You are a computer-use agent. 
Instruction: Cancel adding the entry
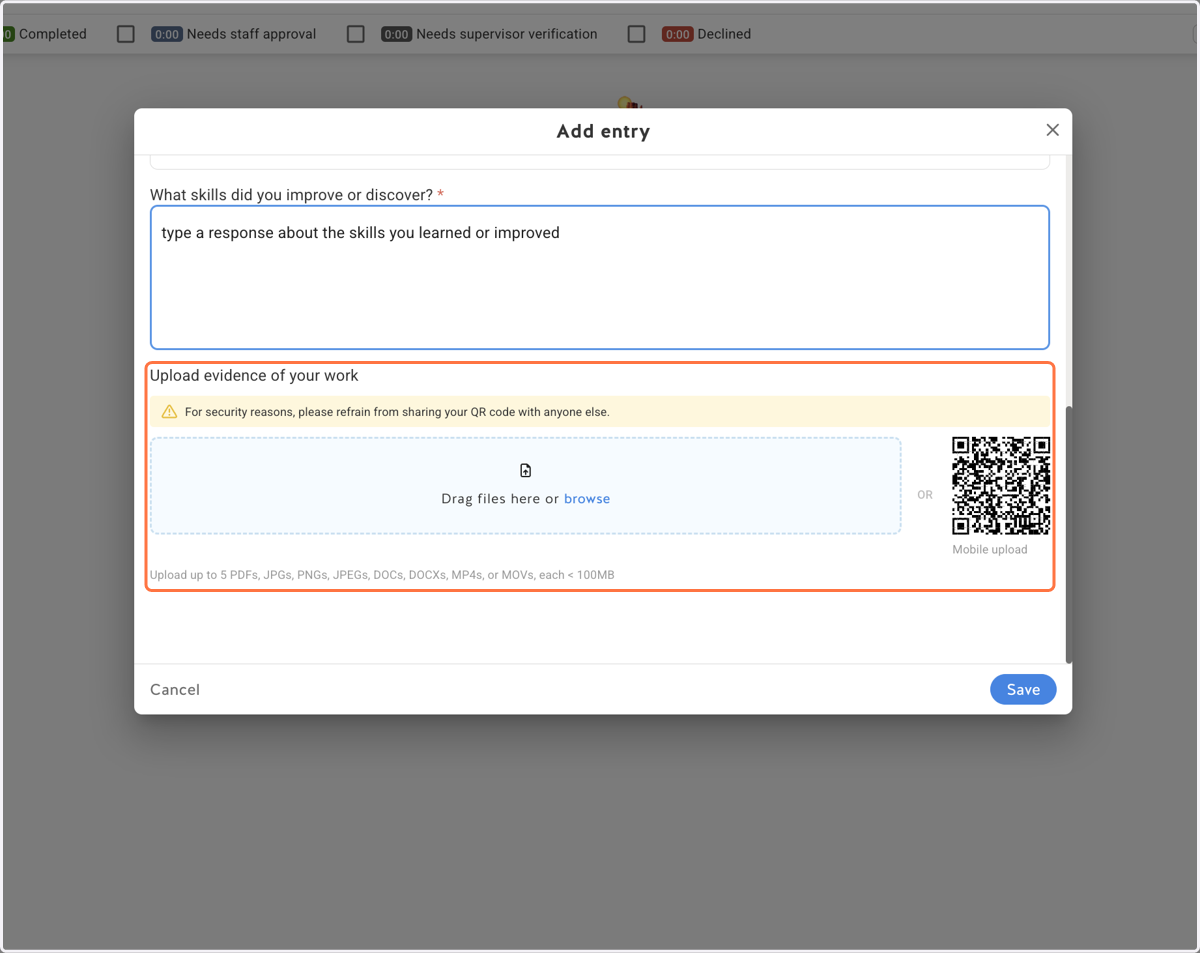(x=175, y=689)
